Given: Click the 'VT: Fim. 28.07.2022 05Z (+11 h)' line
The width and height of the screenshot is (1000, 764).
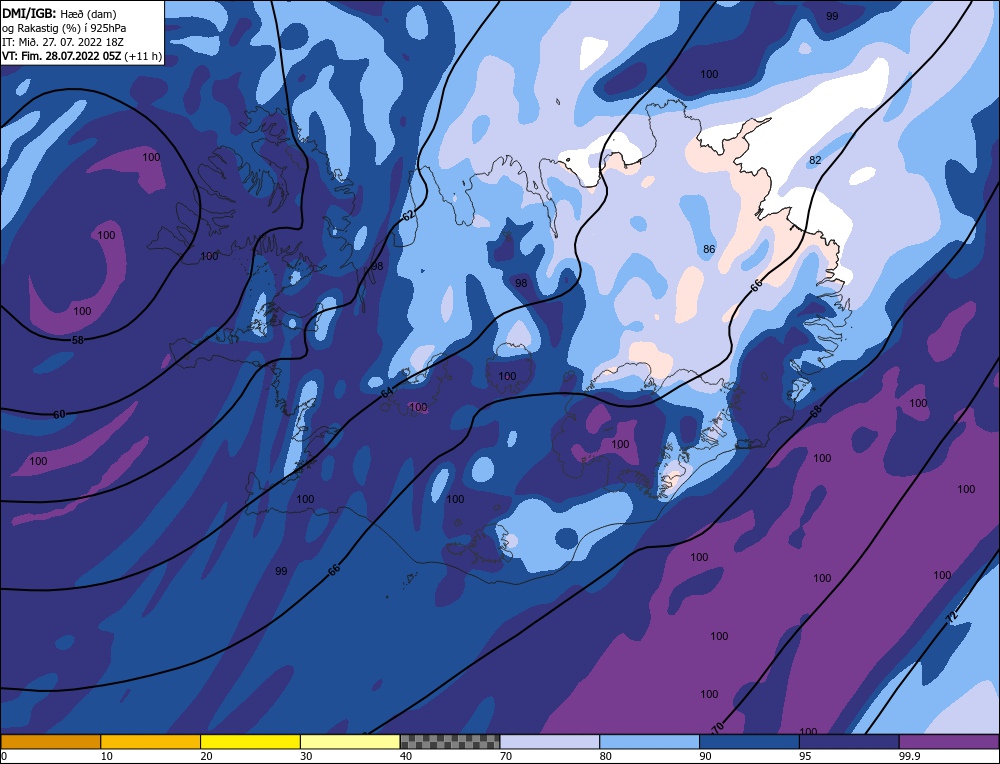Looking at the screenshot, I should 82,56.
